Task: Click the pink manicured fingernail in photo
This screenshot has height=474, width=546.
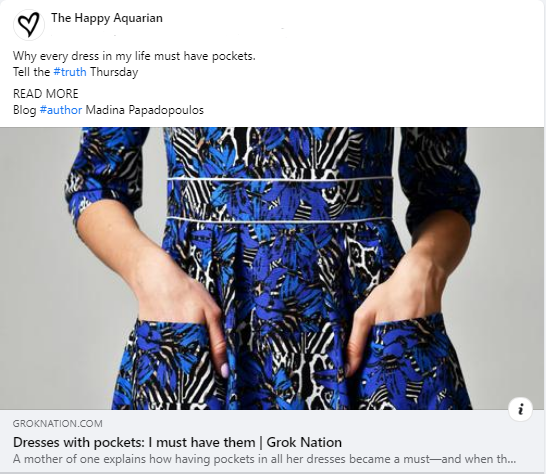Action: 225,370
